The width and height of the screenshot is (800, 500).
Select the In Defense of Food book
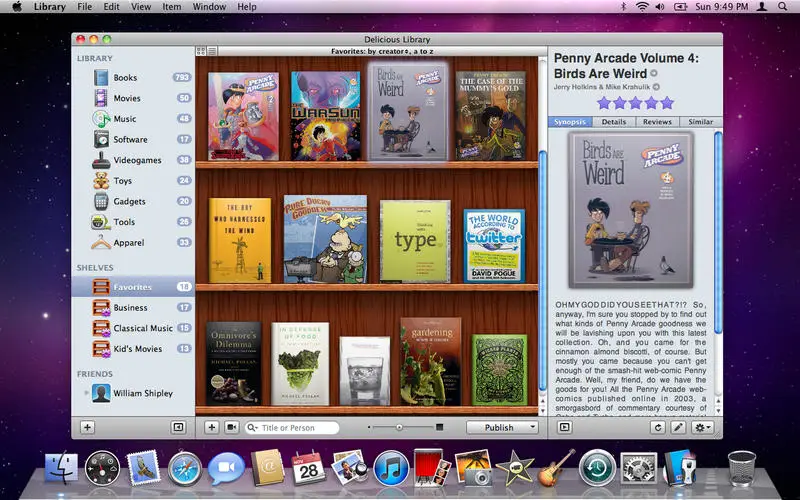pyautogui.click(x=300, y=364)
